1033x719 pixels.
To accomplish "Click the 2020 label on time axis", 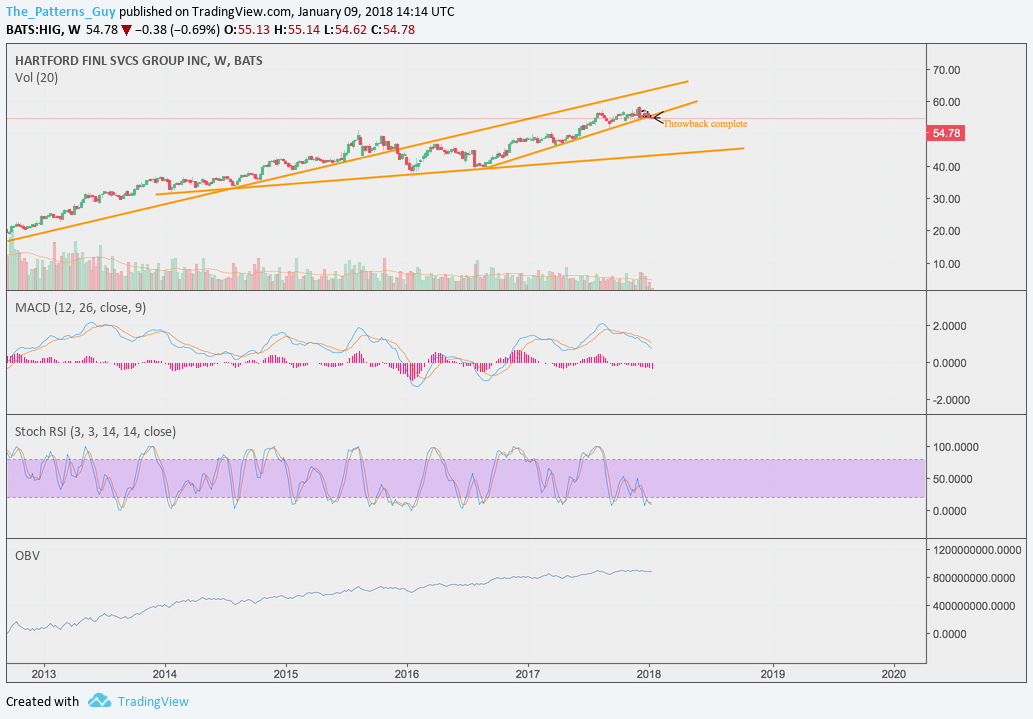I will (x=894, y=674).
